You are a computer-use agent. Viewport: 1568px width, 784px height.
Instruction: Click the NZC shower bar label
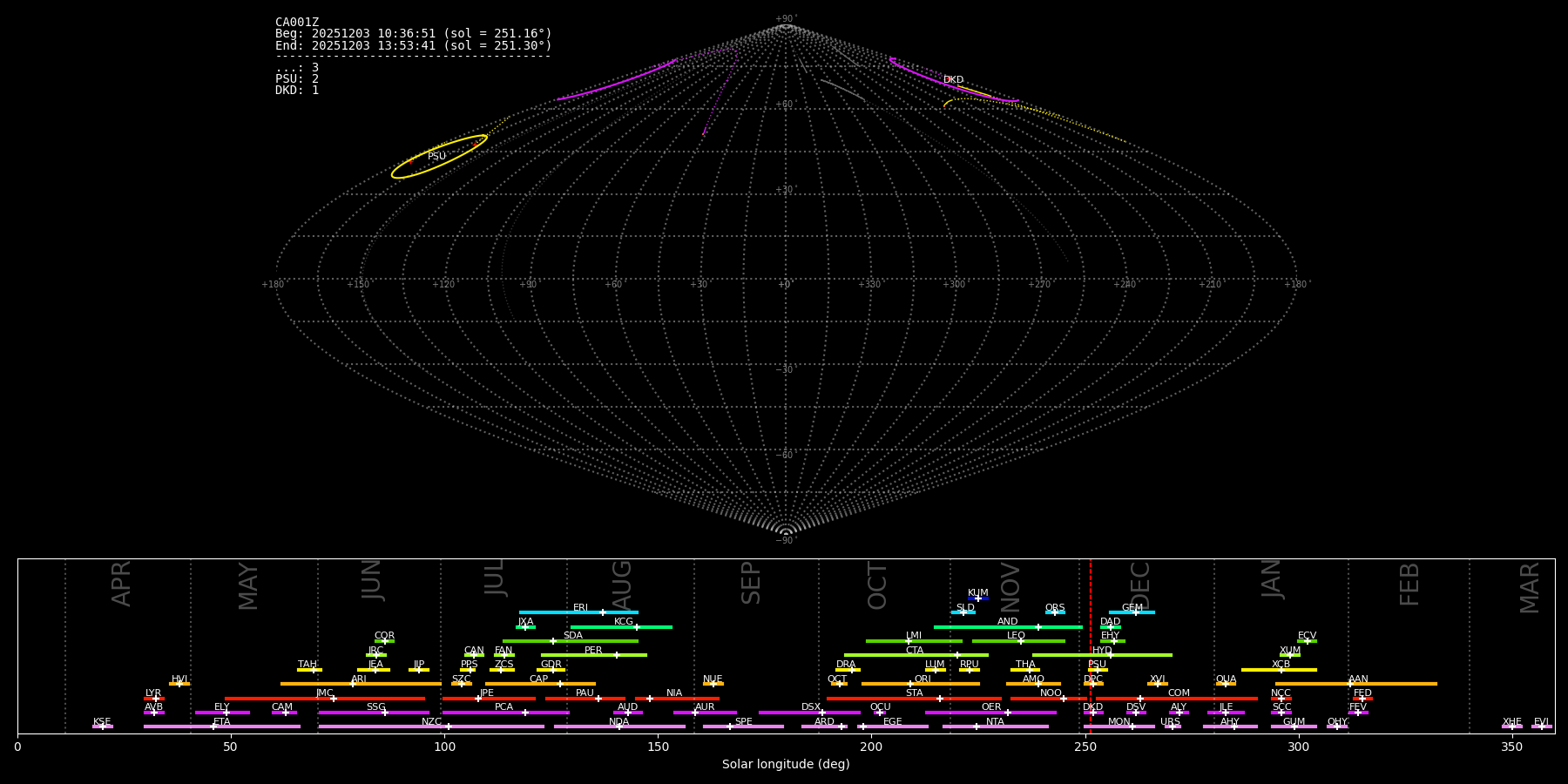tap(431, 721)
